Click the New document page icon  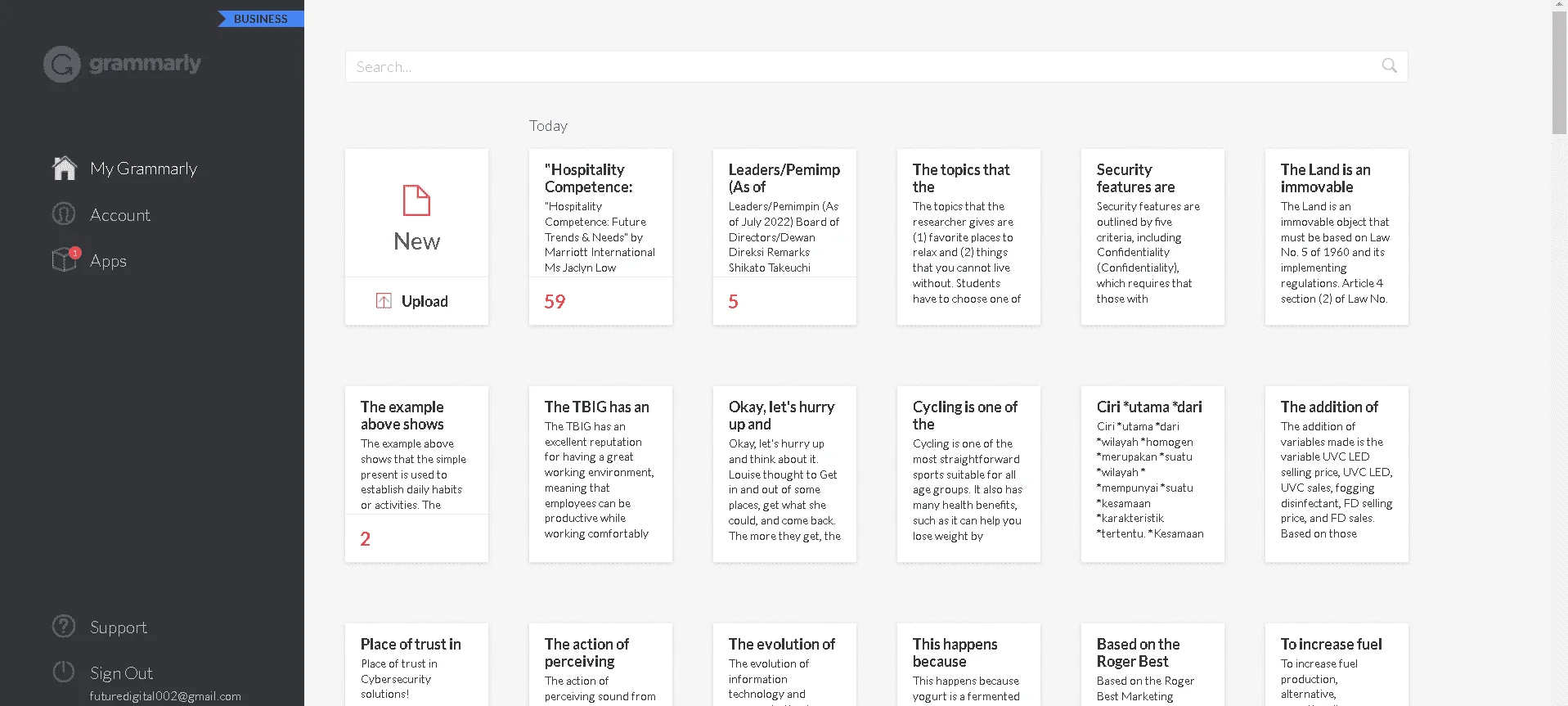416,200
